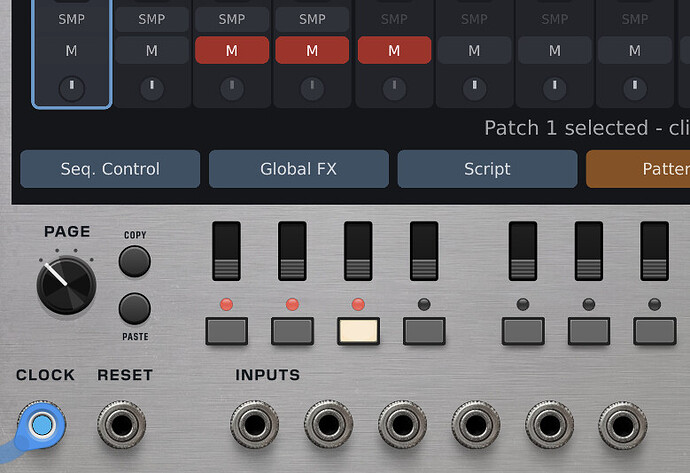Unmute the fourth channel red M
This screenshot has height=473, width=690.
pos(312,51)
